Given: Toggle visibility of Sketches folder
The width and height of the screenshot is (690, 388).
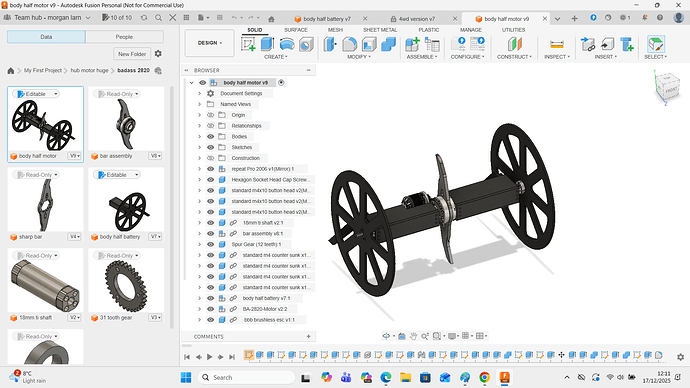Looking at the screenshot, I should tap(211, 147).
